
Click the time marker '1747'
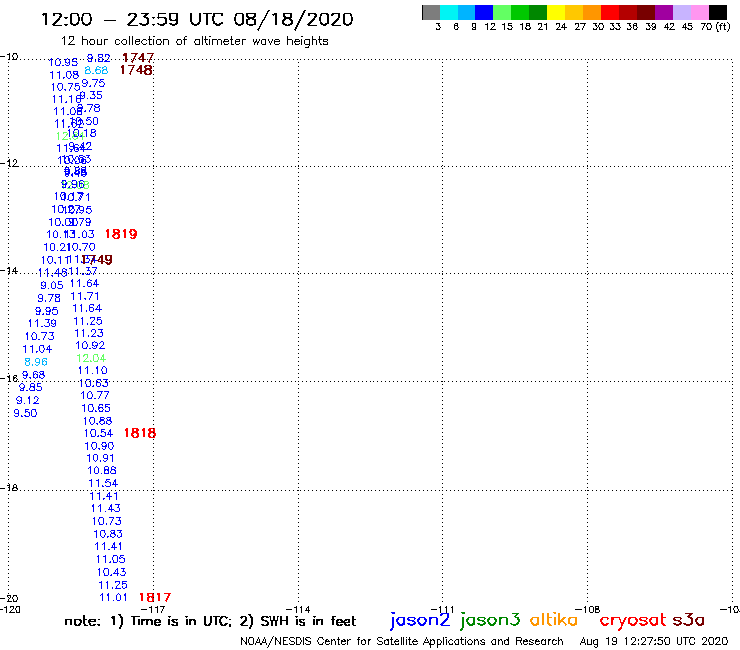(x=138, y=58)
